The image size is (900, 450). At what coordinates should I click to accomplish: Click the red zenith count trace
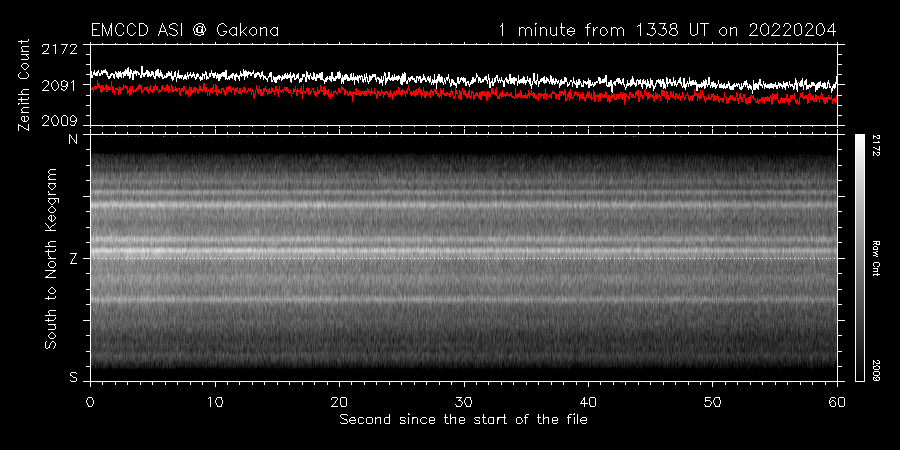[464, 93]
